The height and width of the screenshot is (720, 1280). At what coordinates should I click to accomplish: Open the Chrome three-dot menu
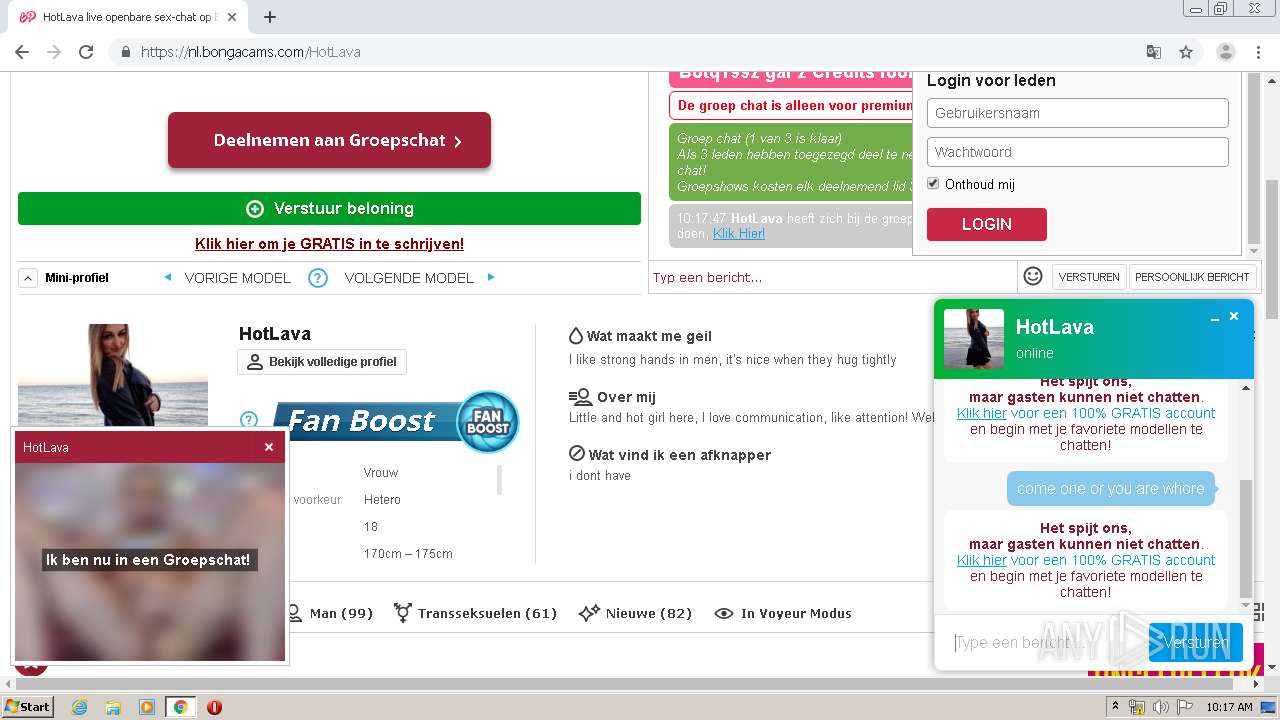(1259, 52)
